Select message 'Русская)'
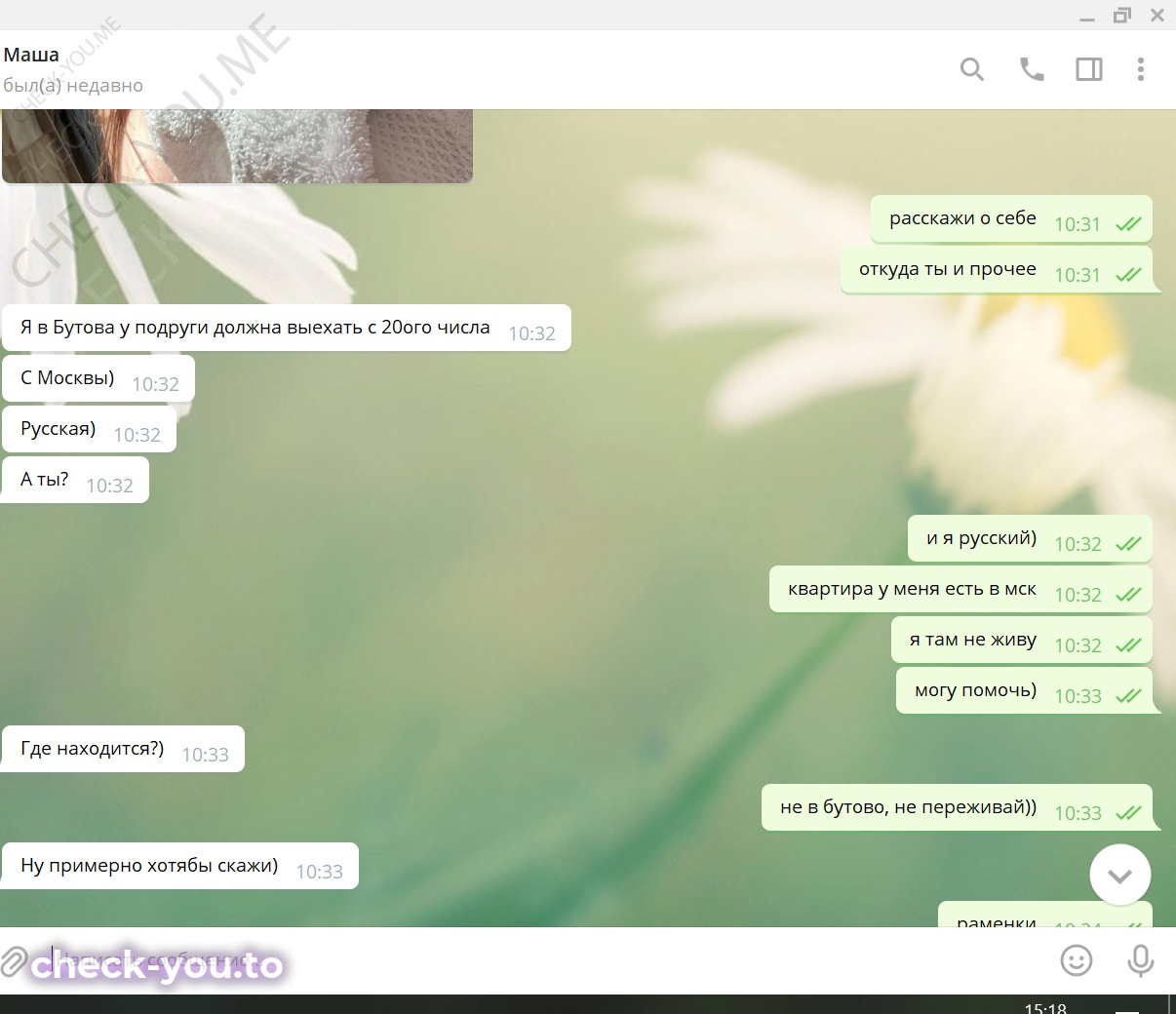The width and height of the screenshot is (1176, 1014). pyautogui.click(x=89, y=429)
